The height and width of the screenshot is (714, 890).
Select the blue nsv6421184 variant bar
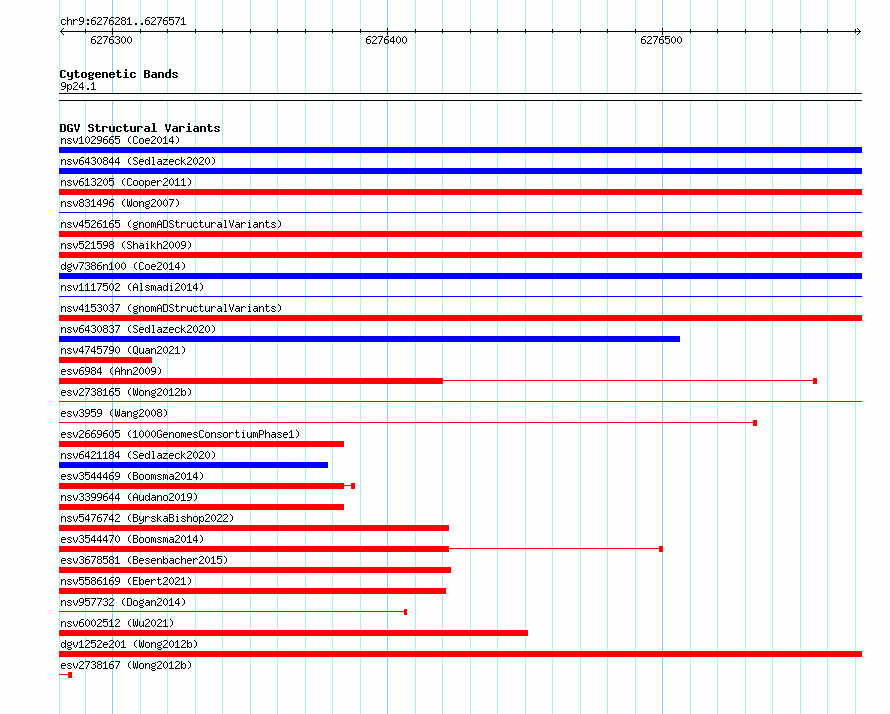click(x=194, y=465)
